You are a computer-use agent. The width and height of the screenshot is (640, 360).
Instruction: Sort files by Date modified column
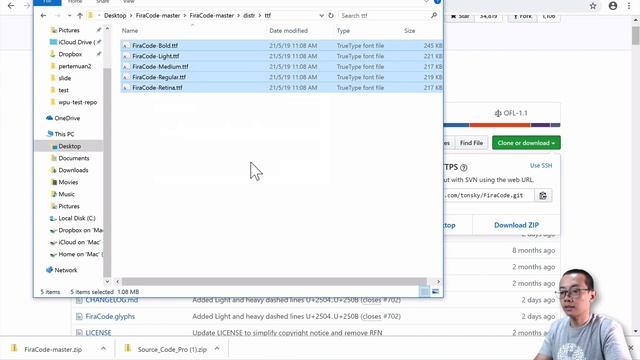pyautogui.click(x=289, y=31)
